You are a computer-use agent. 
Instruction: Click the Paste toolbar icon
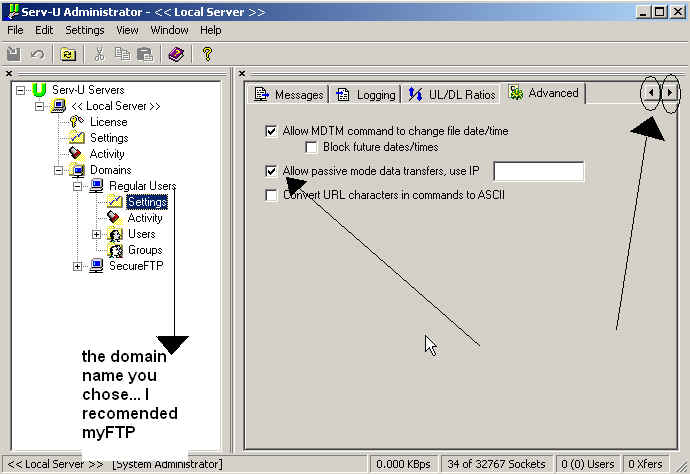[145, 54]
